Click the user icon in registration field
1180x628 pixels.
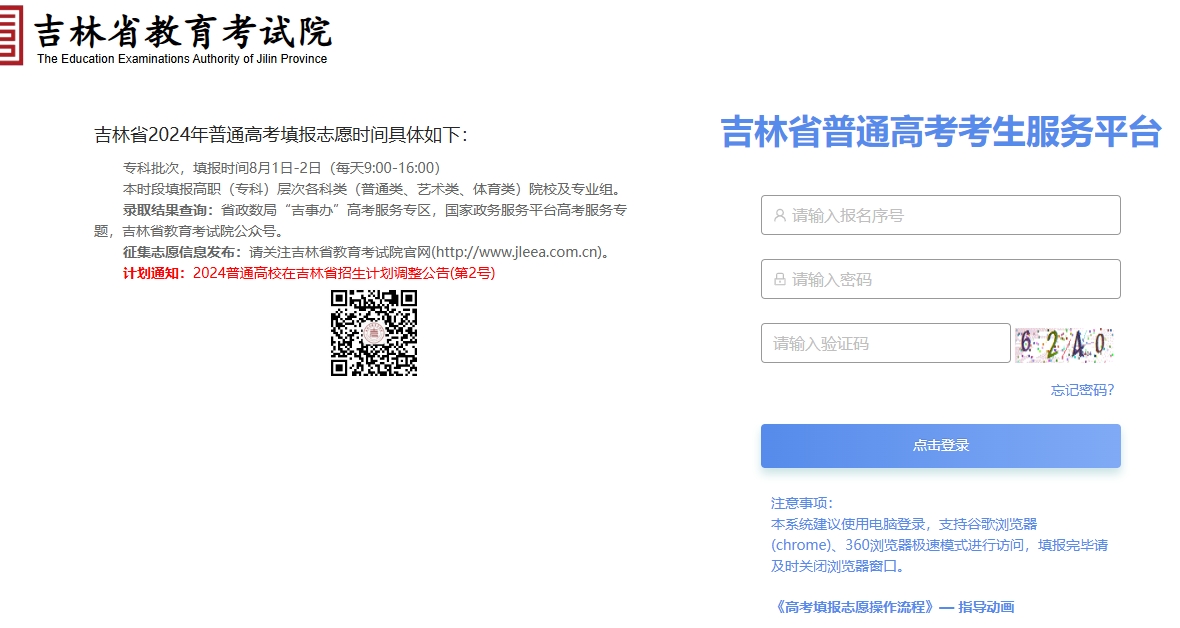(x=780, y=215)
